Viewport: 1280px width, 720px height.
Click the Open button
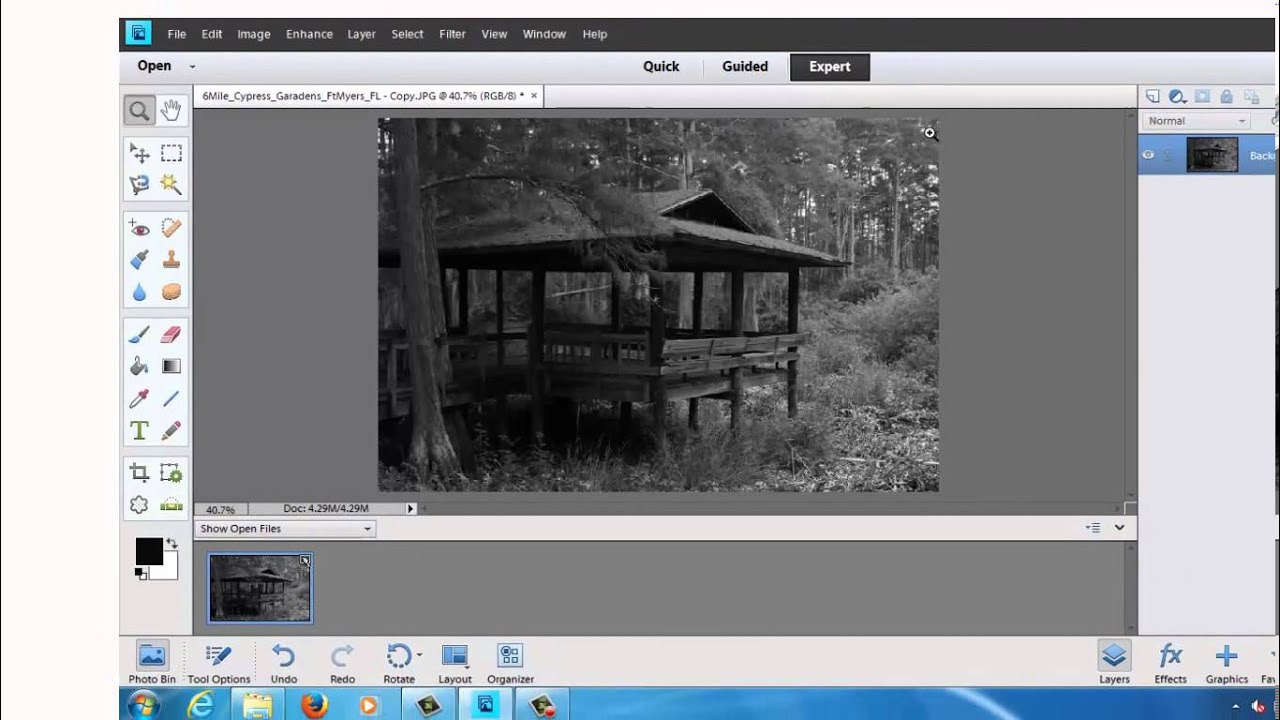(x=154, y=66)
